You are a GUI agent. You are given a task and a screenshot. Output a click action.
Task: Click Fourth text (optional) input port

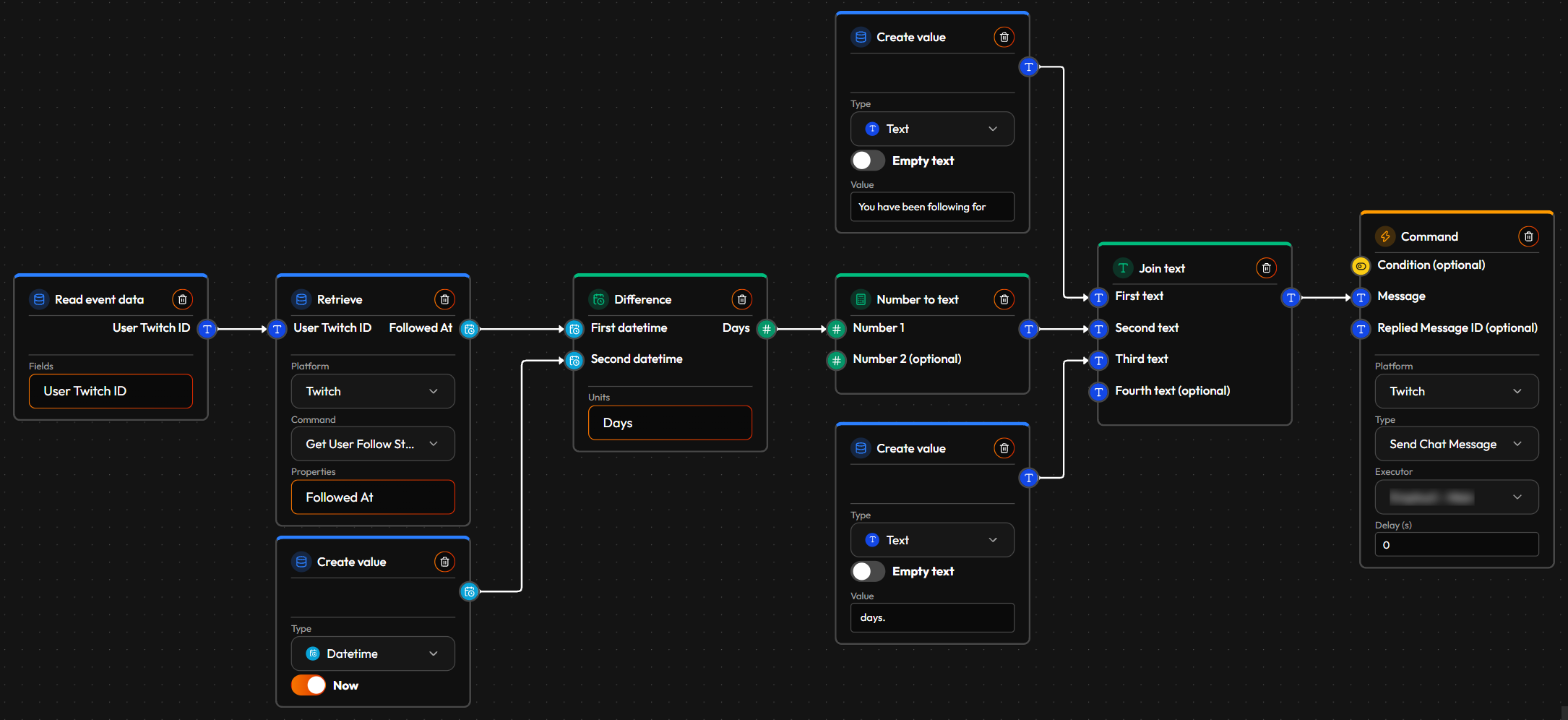(x=1099, y=391)
